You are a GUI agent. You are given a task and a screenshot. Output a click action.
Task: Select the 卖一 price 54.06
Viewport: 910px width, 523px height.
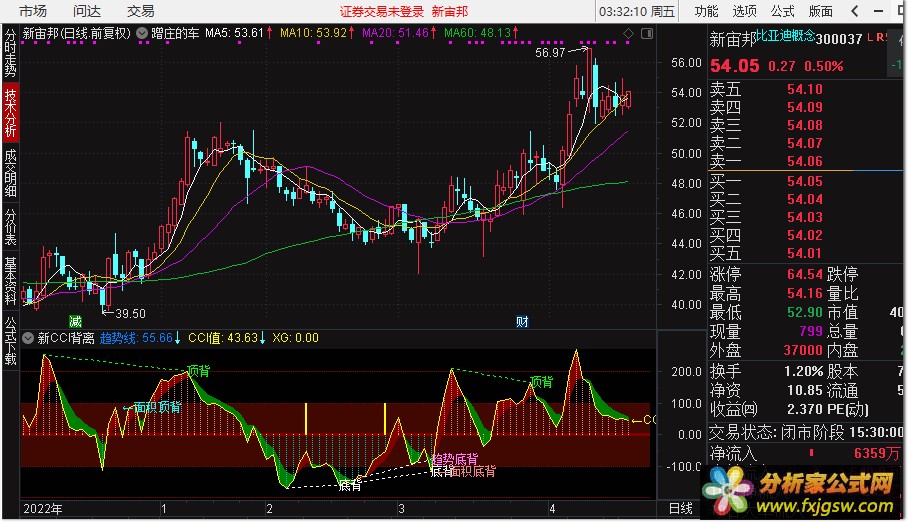point(804,161)
